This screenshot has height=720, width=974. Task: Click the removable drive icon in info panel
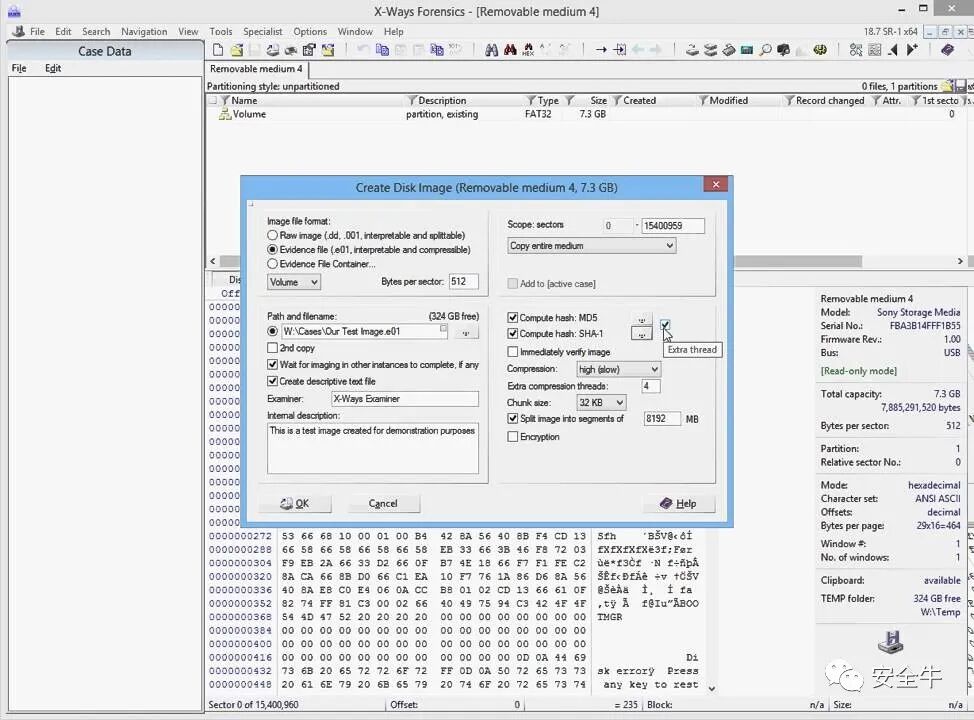[x=890, y=642]
